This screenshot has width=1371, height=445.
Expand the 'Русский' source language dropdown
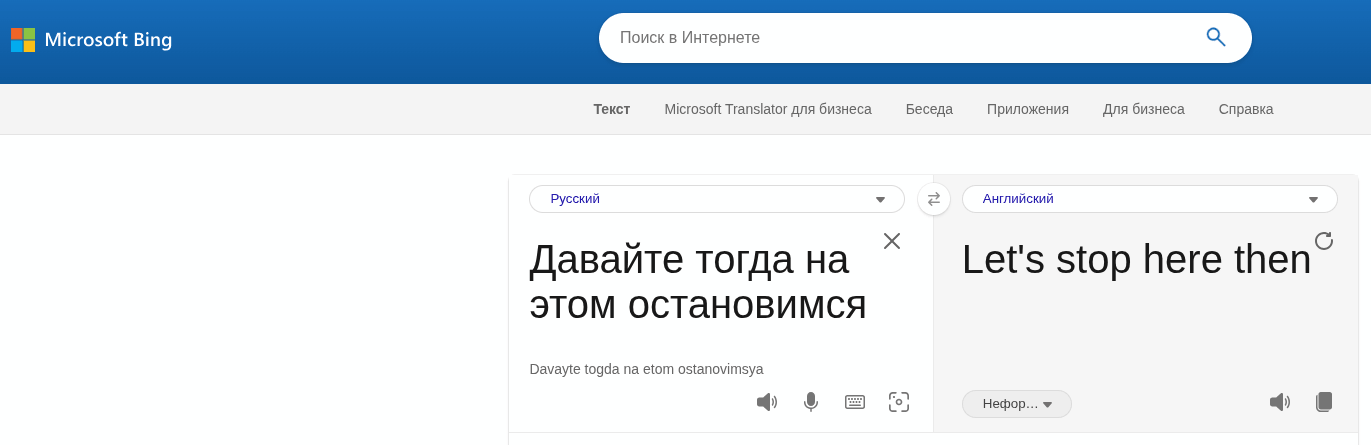[717, 199]
